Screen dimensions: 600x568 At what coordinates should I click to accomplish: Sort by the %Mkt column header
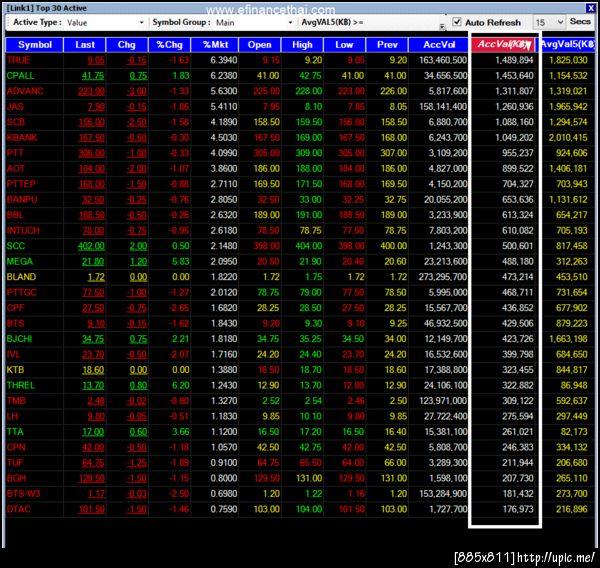[215, 45]
